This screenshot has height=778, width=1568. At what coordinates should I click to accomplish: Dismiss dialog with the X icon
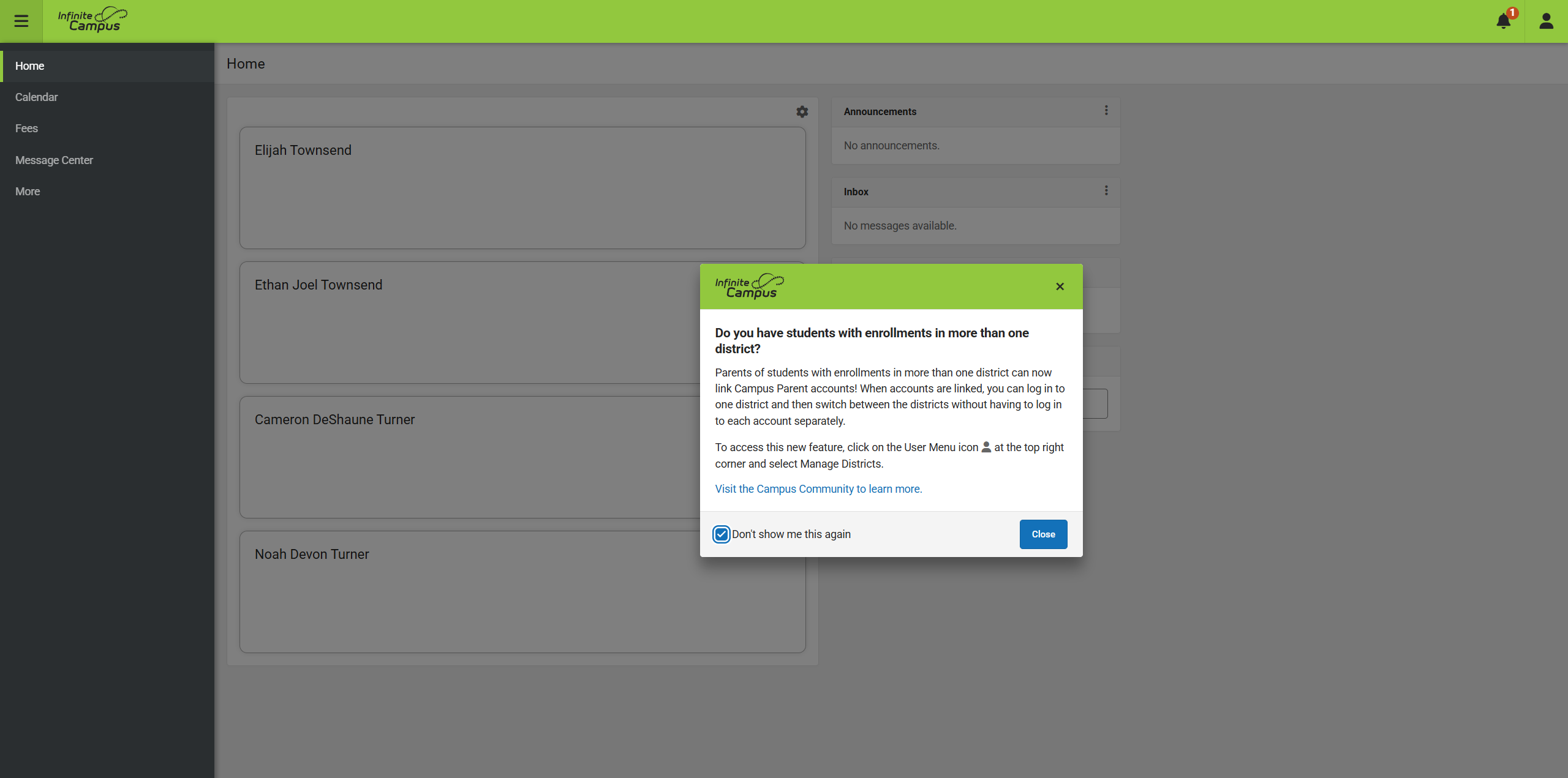click(1060, 286)
